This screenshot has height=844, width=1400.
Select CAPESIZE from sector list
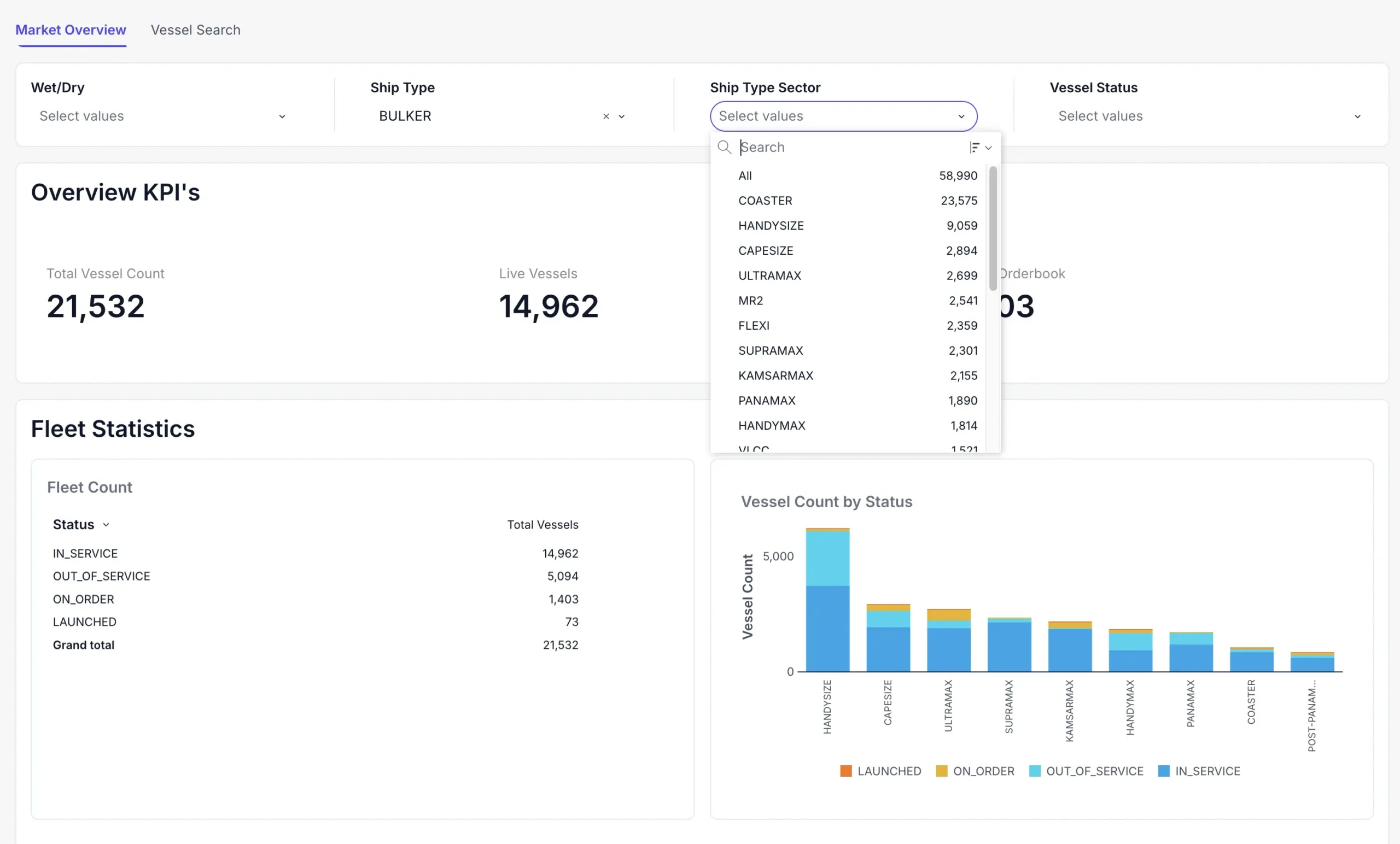(x=849, y=250)
